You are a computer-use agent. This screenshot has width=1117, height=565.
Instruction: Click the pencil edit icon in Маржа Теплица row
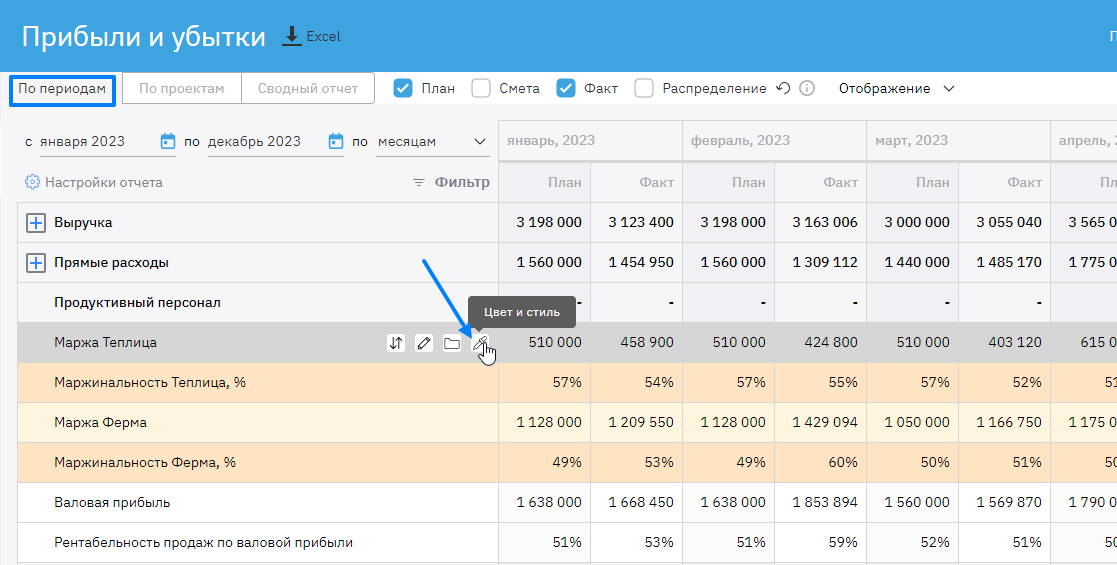pyautogui.click(x=424, y=343)
